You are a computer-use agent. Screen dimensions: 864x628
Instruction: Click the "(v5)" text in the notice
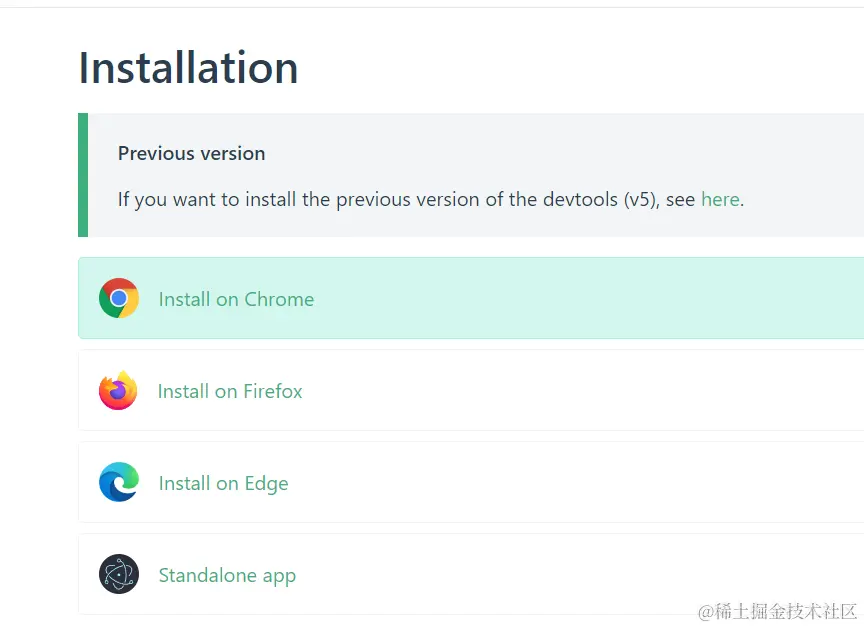[642, 199]
